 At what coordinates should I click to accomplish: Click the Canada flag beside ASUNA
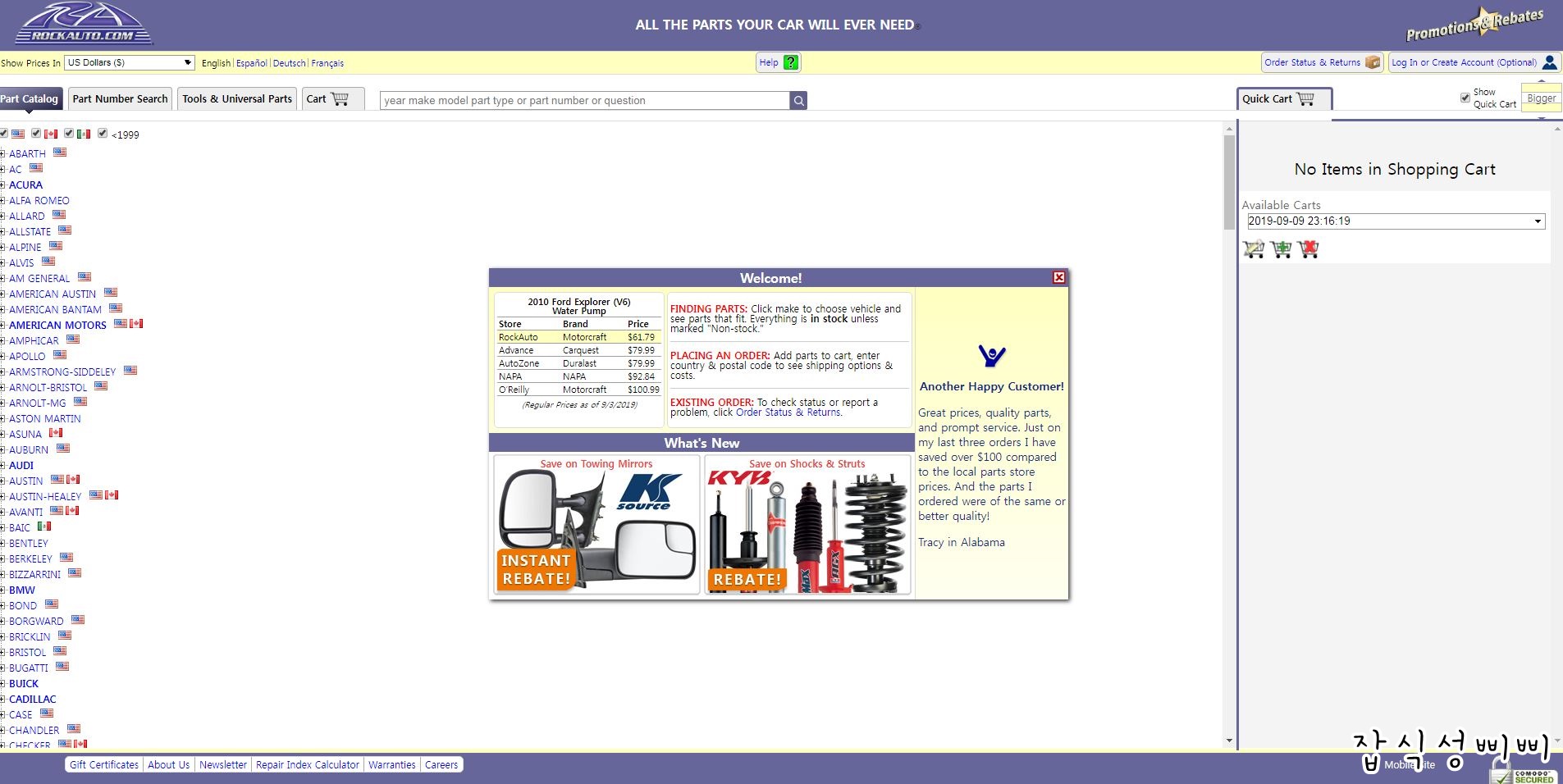[56, 433]
